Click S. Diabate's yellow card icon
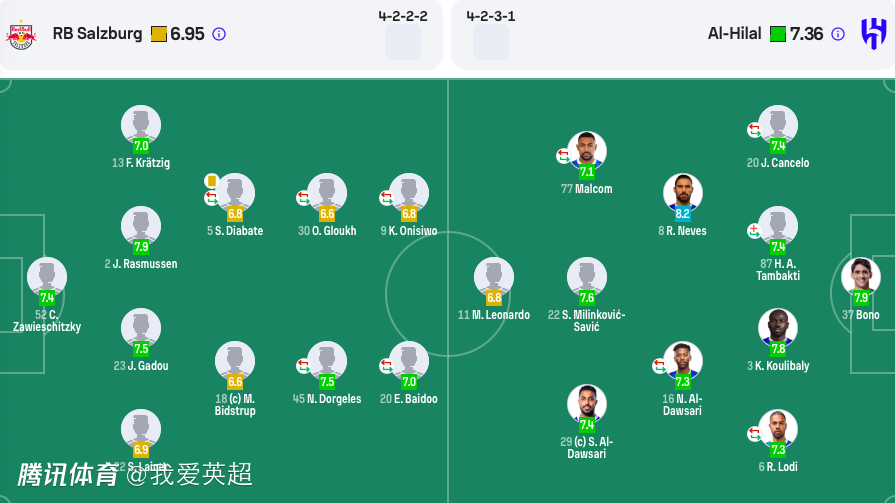 point(211,181)
